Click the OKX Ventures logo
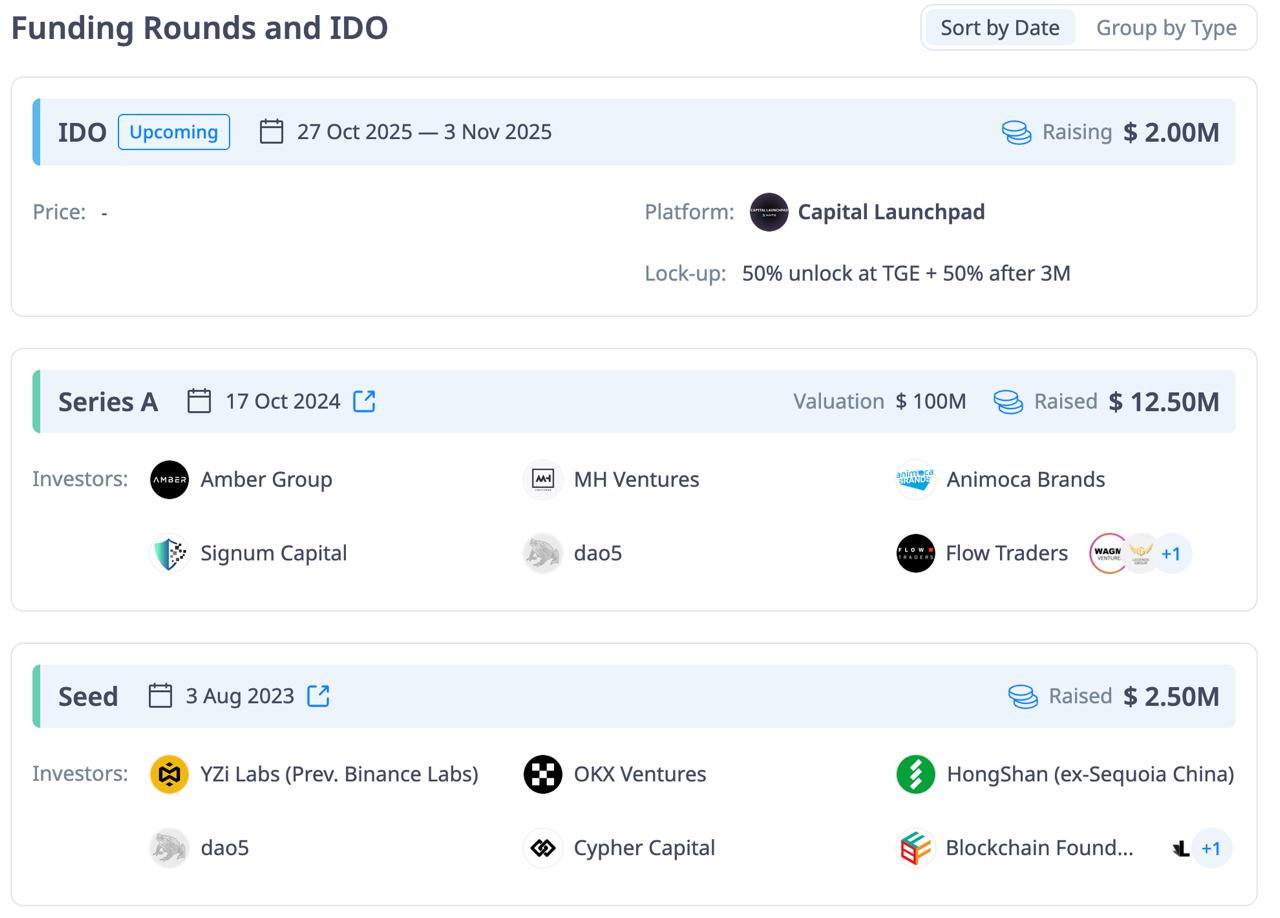 click(543, 774)
